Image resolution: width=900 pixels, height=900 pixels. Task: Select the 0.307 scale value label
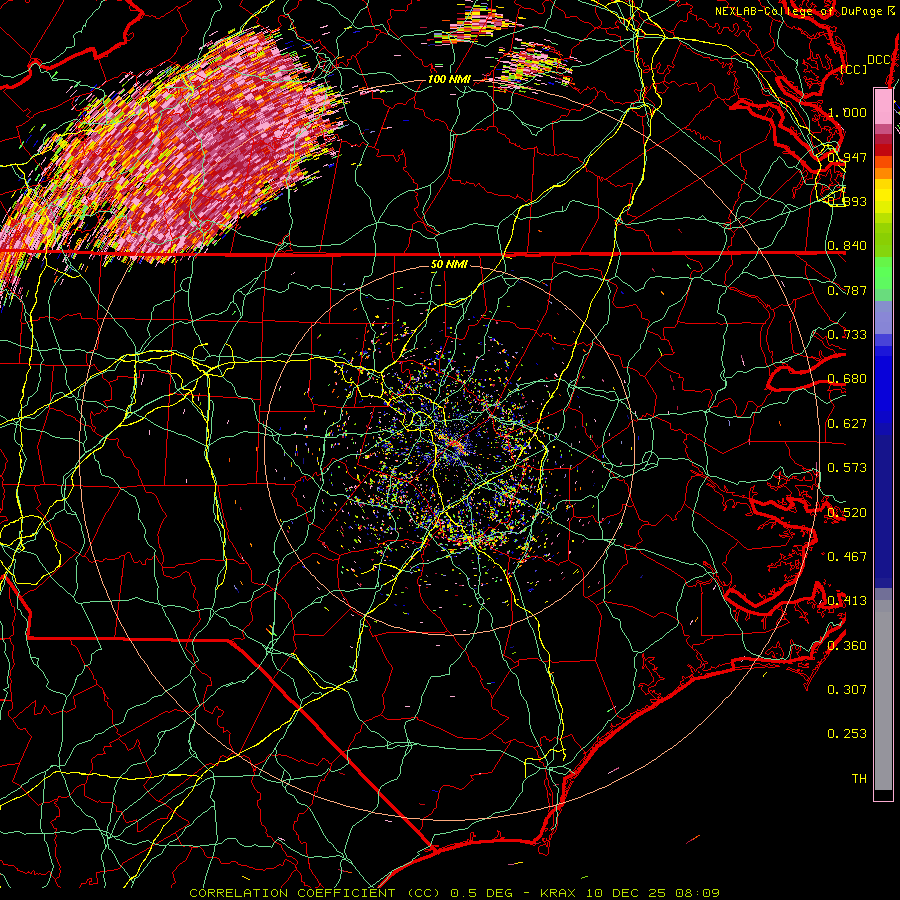(x=848, y=689)
